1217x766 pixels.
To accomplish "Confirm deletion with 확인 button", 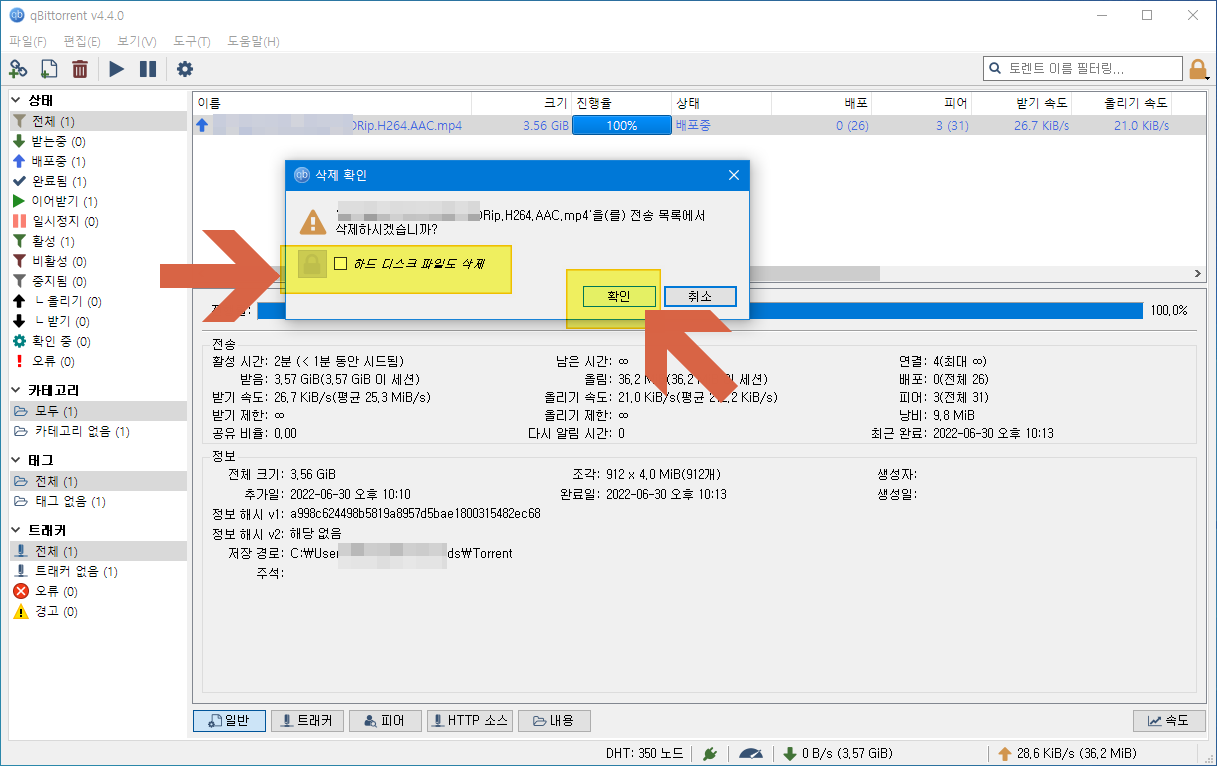I will click(x=619, y=296).
